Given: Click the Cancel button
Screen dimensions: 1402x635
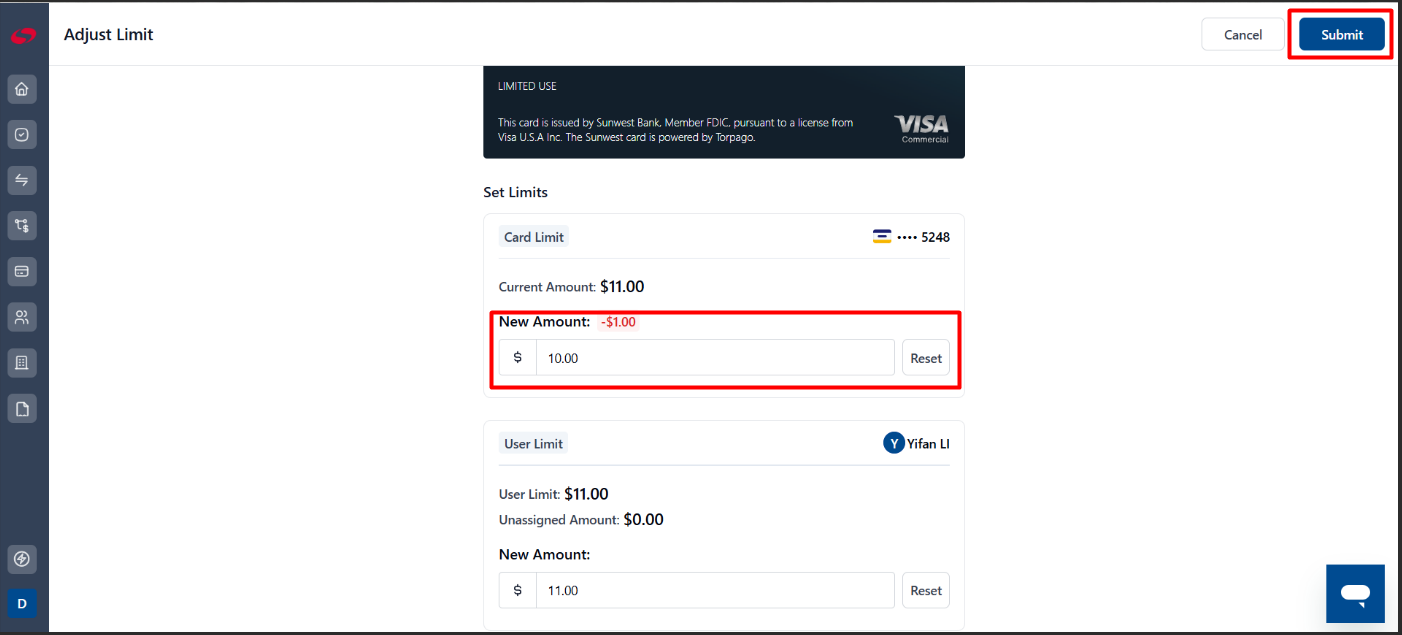Looking at the screenshot, I should coord(1243,35).
